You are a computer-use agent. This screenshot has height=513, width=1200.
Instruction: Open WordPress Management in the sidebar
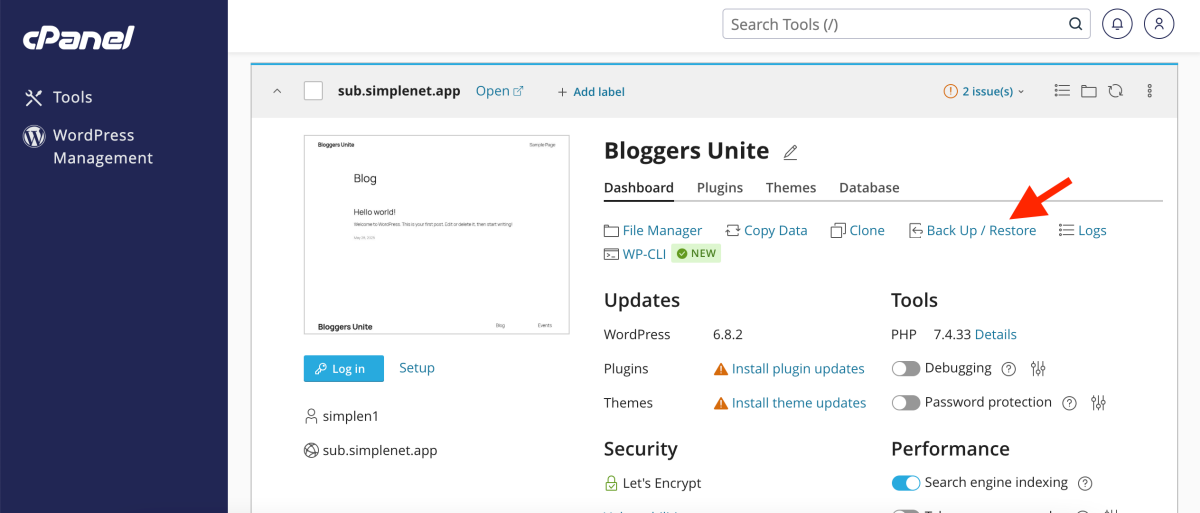[88, 146]
